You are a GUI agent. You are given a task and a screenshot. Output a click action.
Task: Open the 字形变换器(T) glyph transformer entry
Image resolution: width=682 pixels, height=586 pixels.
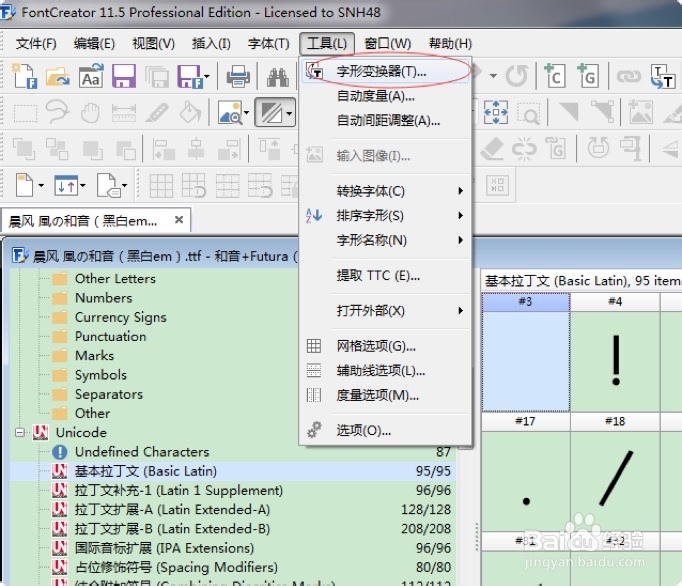point(385,71)
